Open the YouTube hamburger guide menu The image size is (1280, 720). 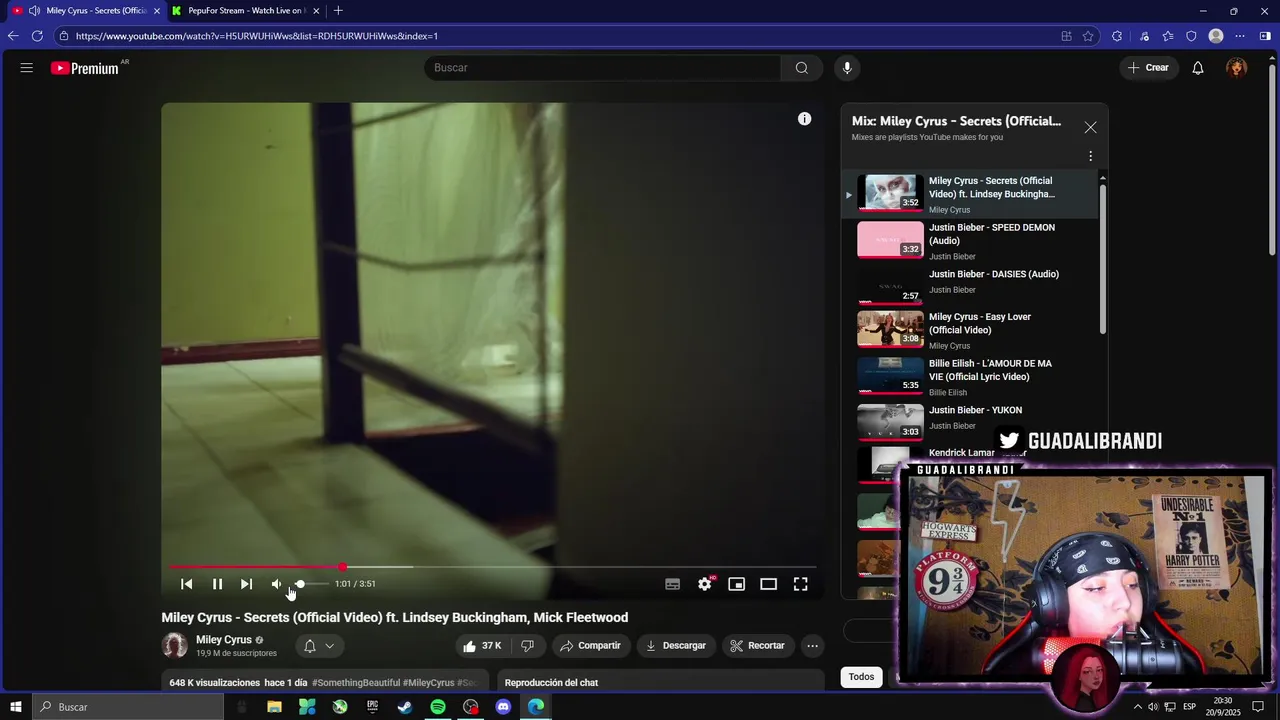click(27, 68)
